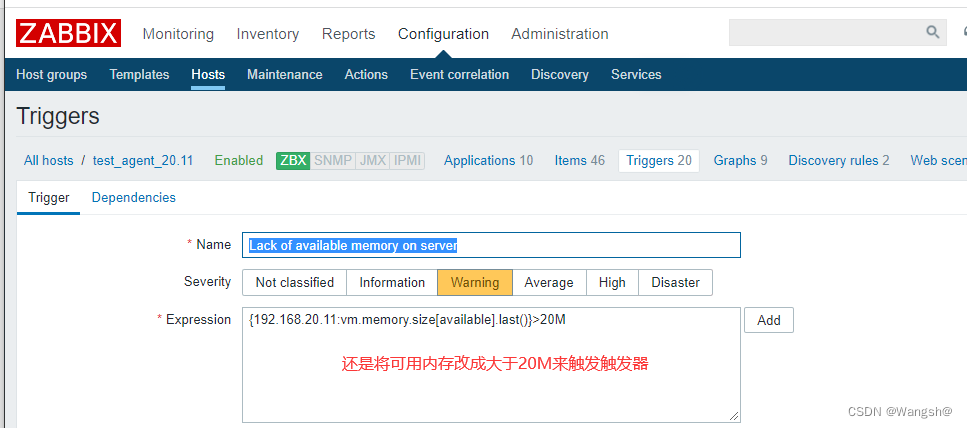Open the Reports menu

coord(348,34)
